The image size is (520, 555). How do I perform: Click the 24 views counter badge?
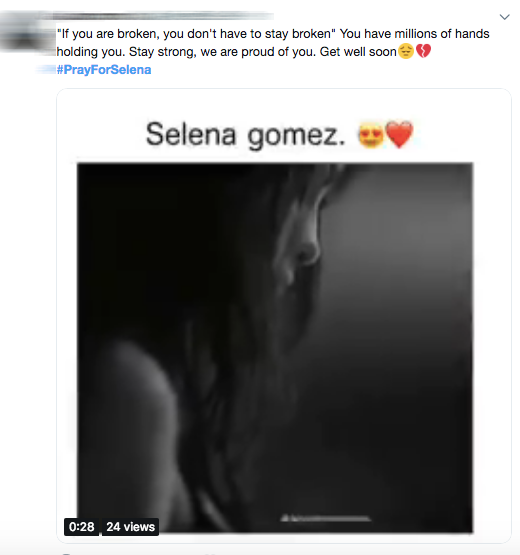pyautogui.click(x=131, y=527)
